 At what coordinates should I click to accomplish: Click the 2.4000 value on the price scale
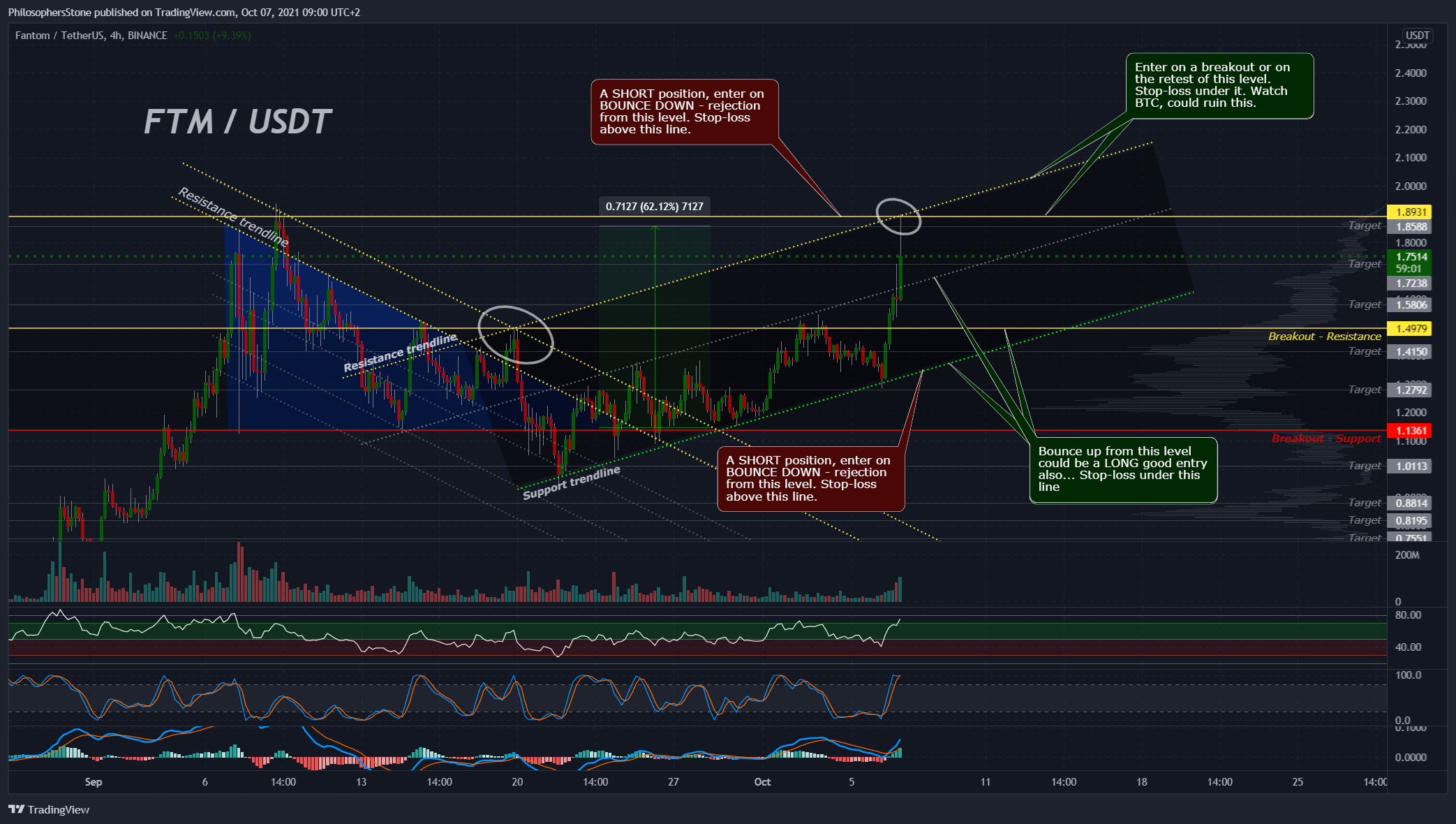click(1411, 73)
